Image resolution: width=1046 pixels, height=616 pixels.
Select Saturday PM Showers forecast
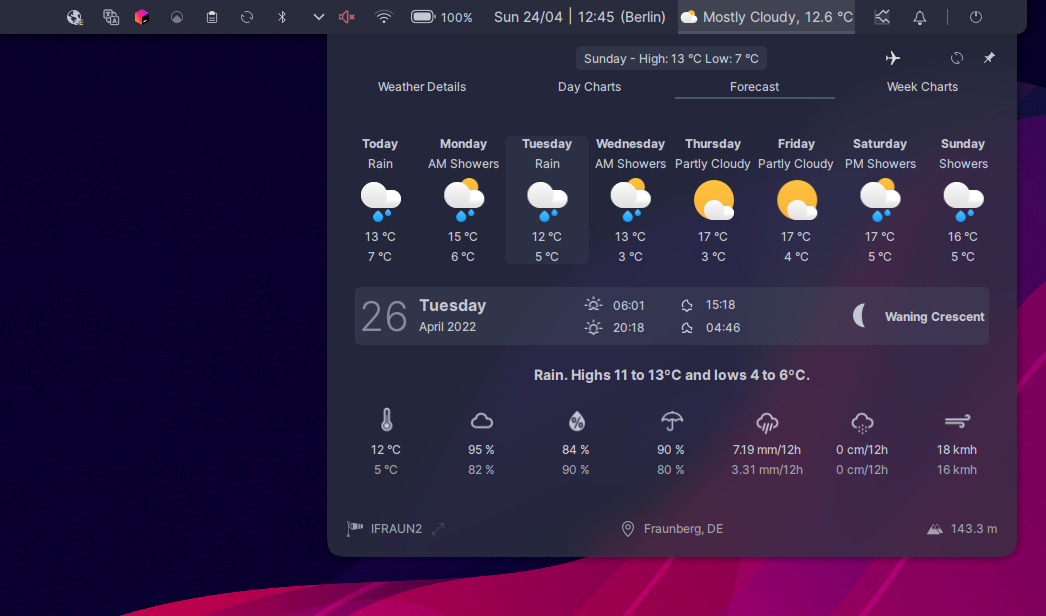point(879,200)
